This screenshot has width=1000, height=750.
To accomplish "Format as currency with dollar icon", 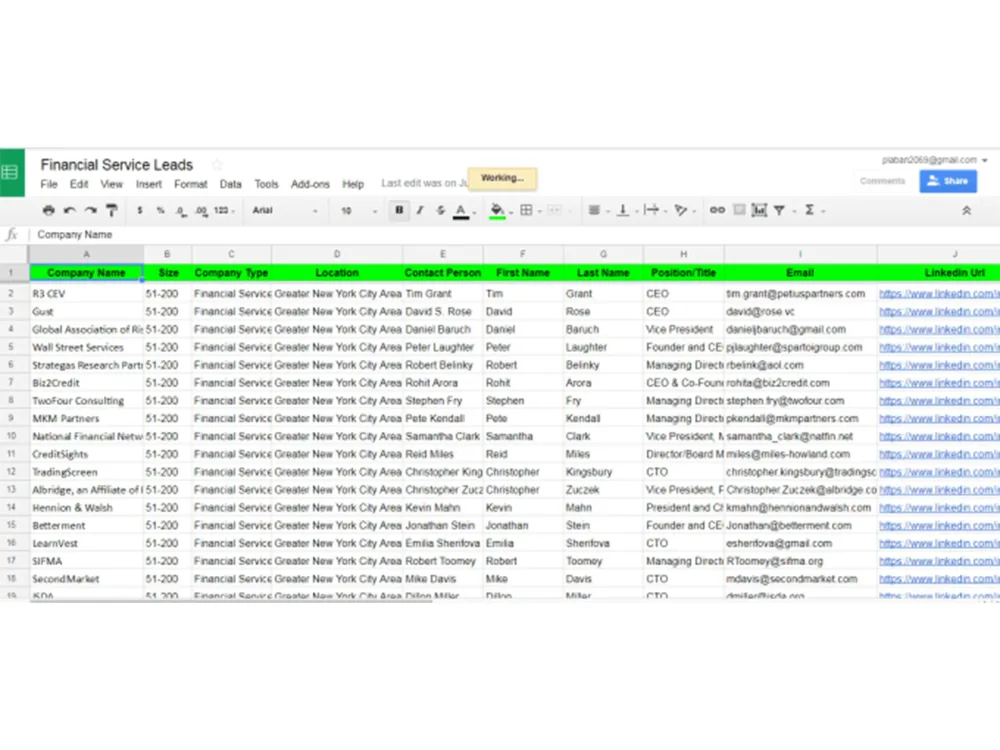I will point(140,210).
